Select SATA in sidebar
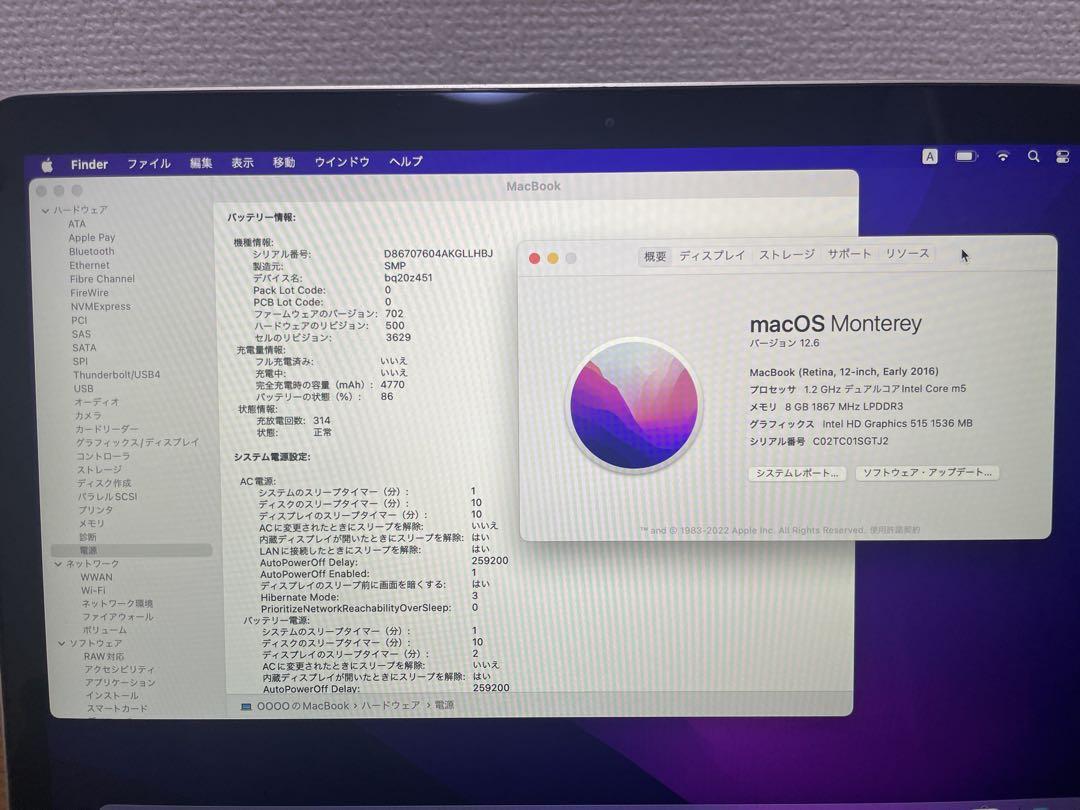This screenshot has width=1080, height=810. click(x=84, y=348)
